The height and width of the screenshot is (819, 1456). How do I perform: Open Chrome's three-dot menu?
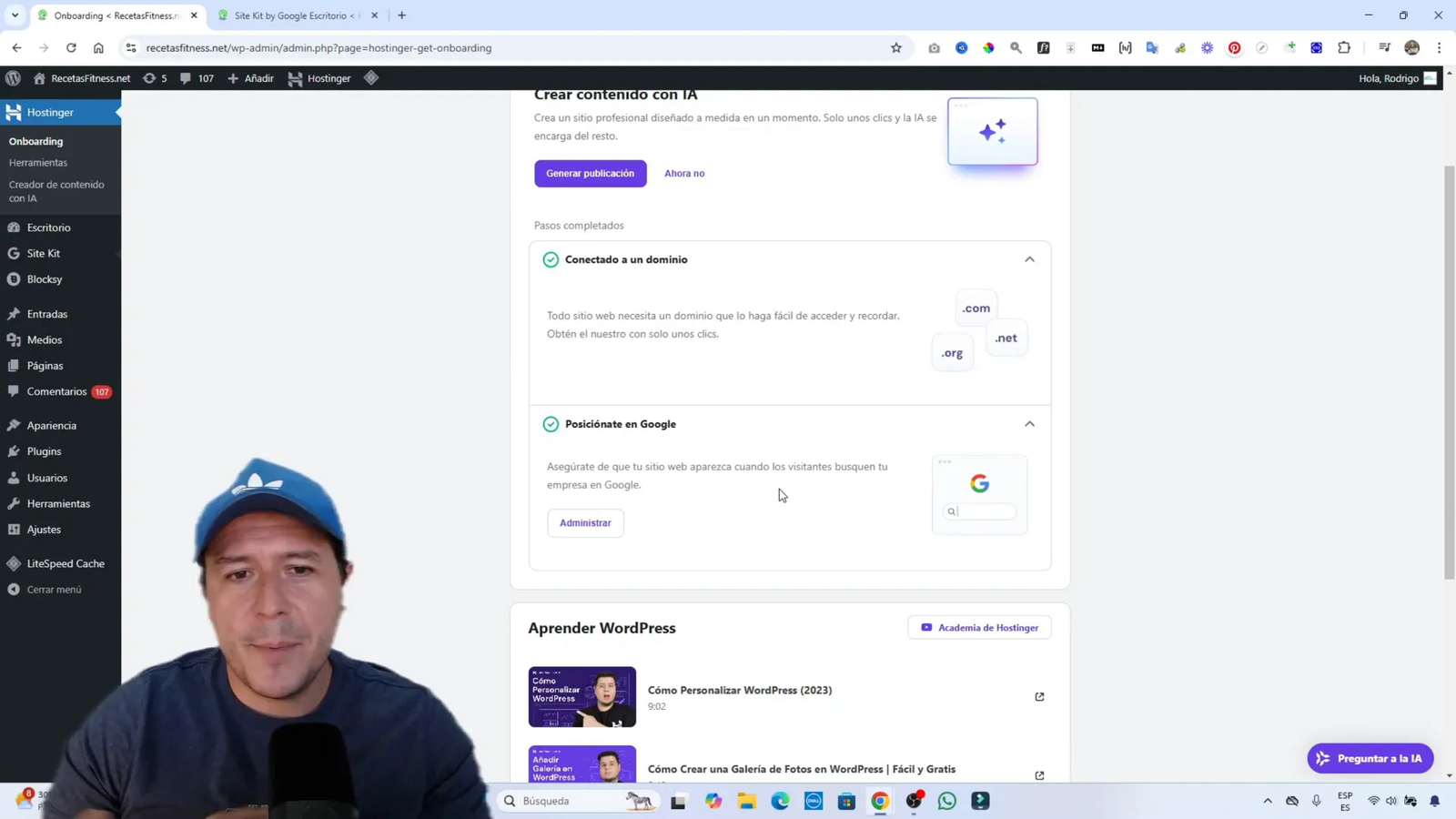[x=1439, y=47]
